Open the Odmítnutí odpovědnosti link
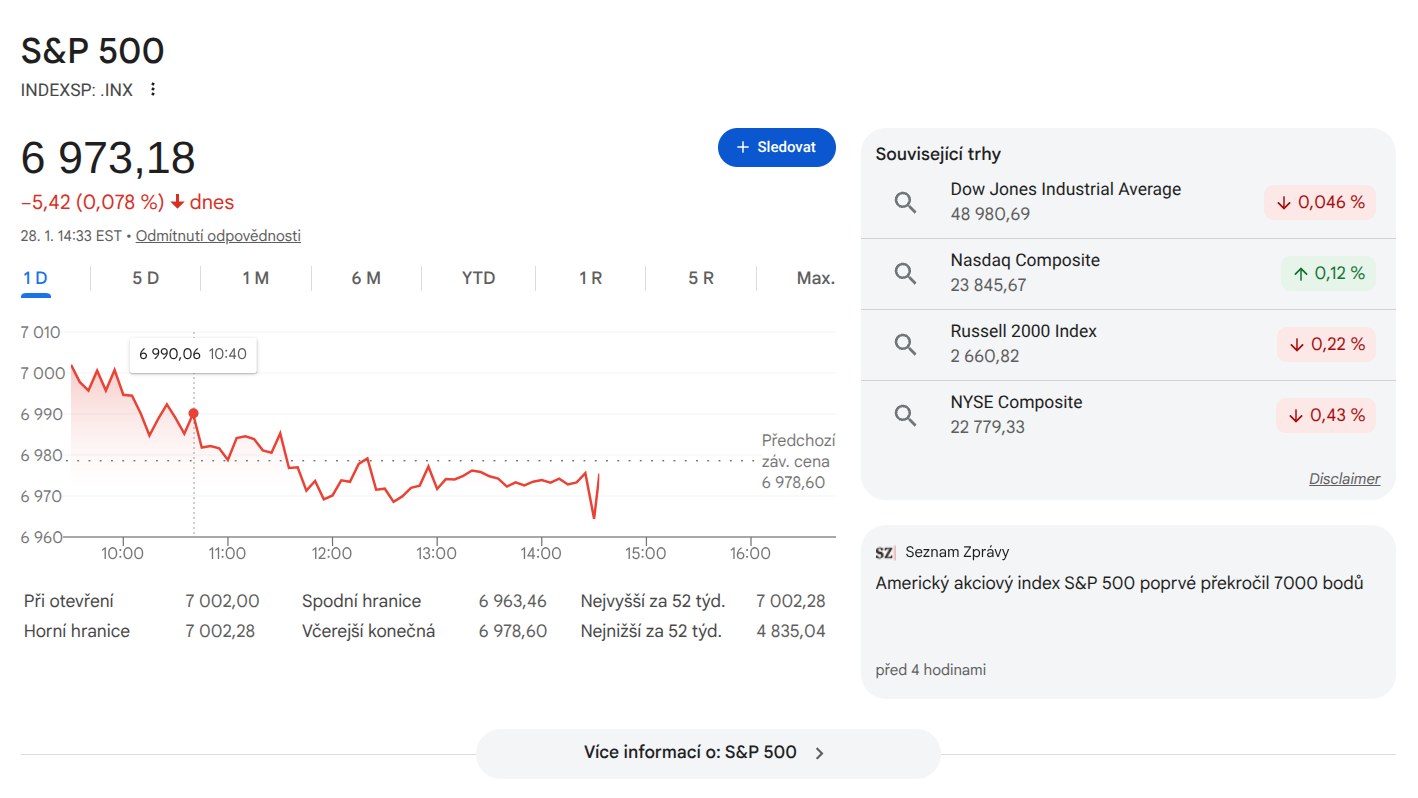Image resolution: width=1418 pixels, height=798 pixels. coord(218,236)
